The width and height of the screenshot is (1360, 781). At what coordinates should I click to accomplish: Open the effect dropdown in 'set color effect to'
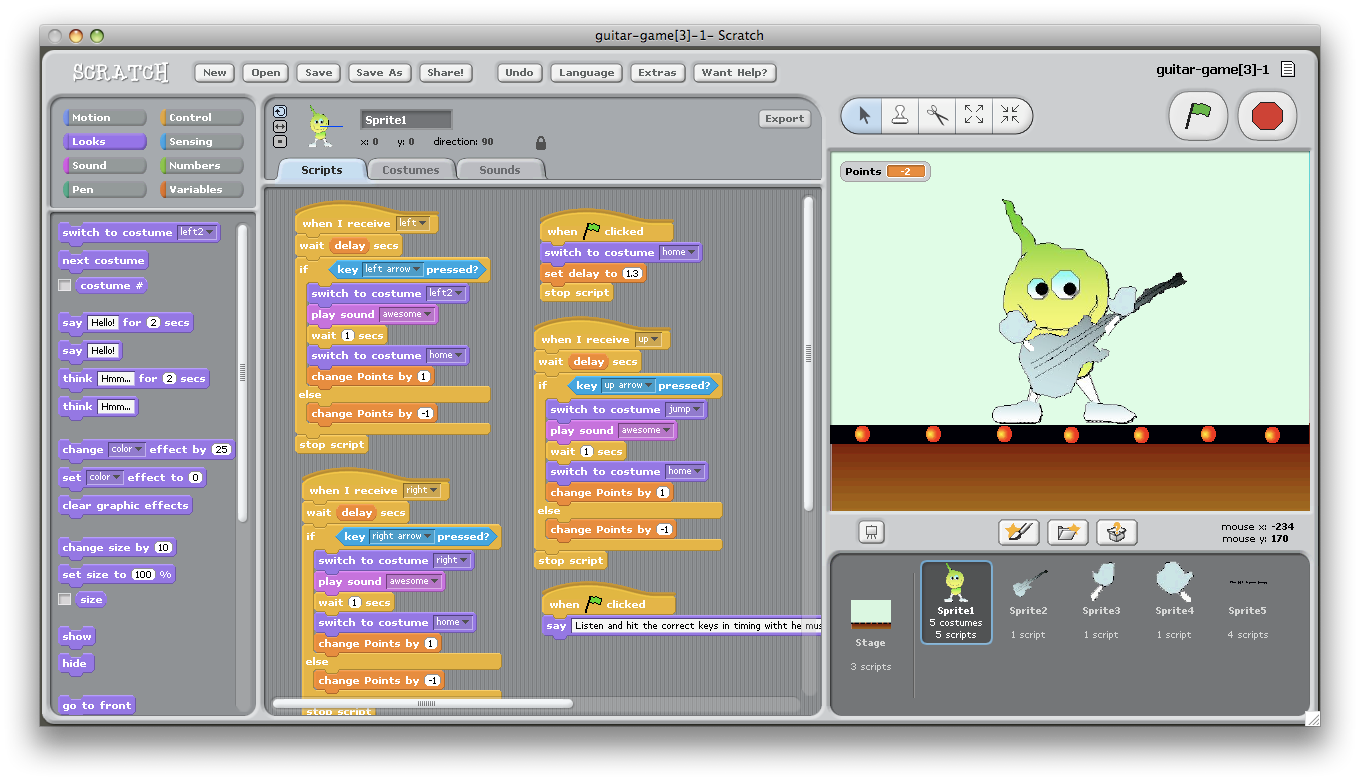(x=105, y=478)
